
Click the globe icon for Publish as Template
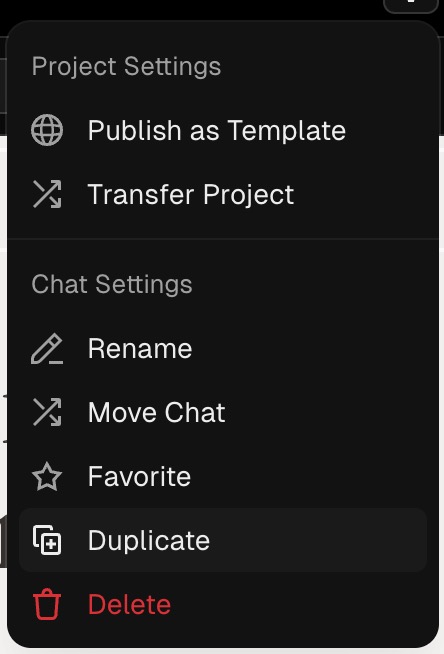pyautogui.click(x=47, y=130)
